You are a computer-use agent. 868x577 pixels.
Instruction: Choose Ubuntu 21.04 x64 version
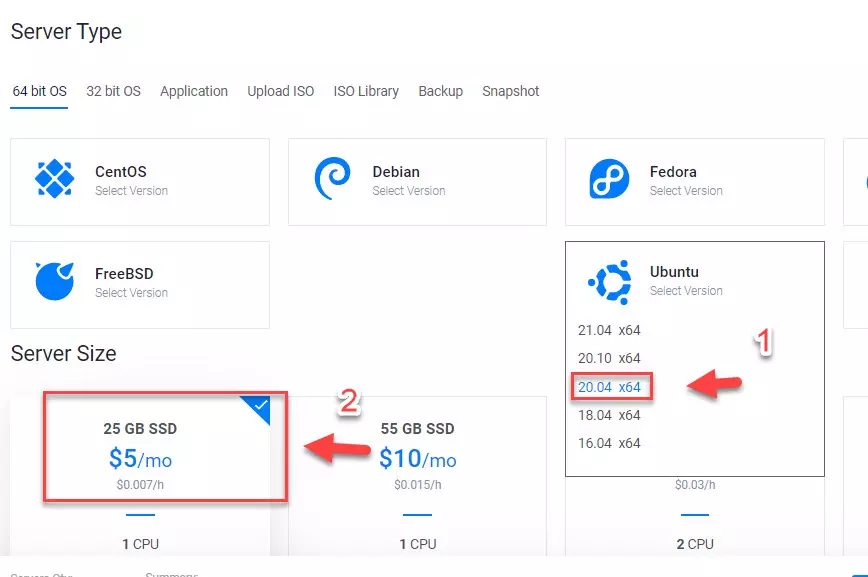609,330
